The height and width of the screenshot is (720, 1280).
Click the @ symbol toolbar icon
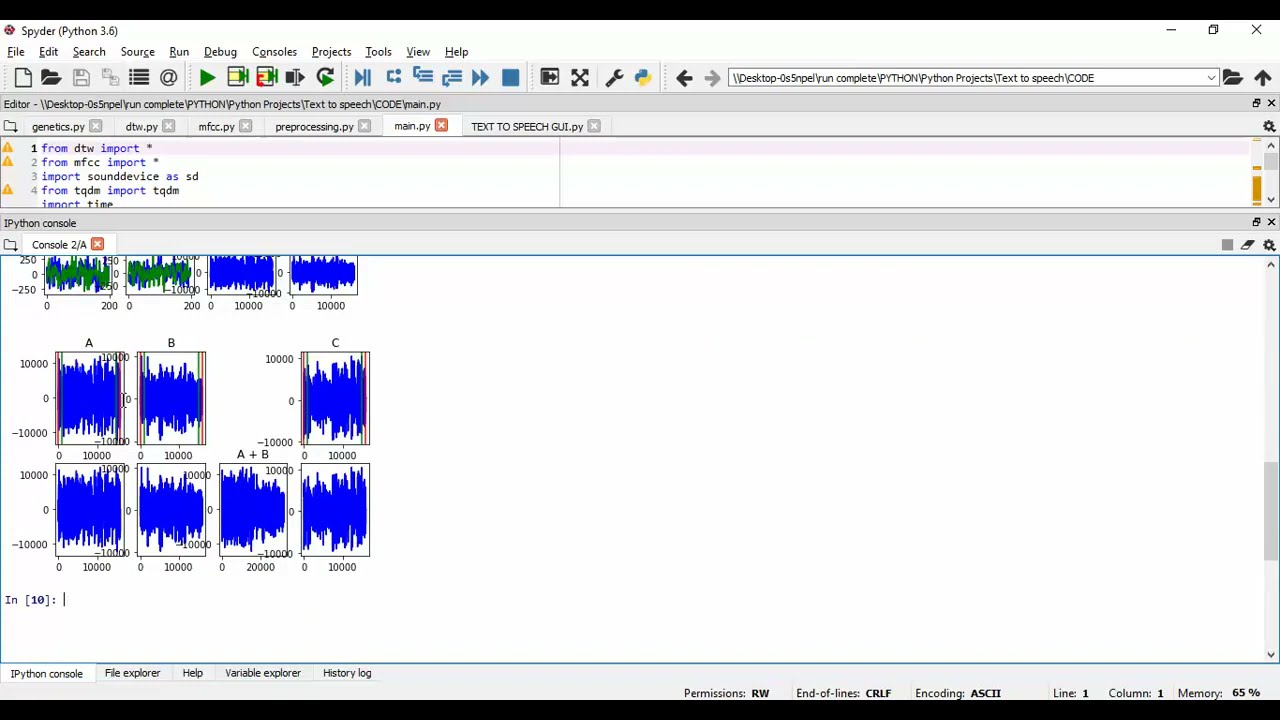pyautogui.click(x=168, y=78)
